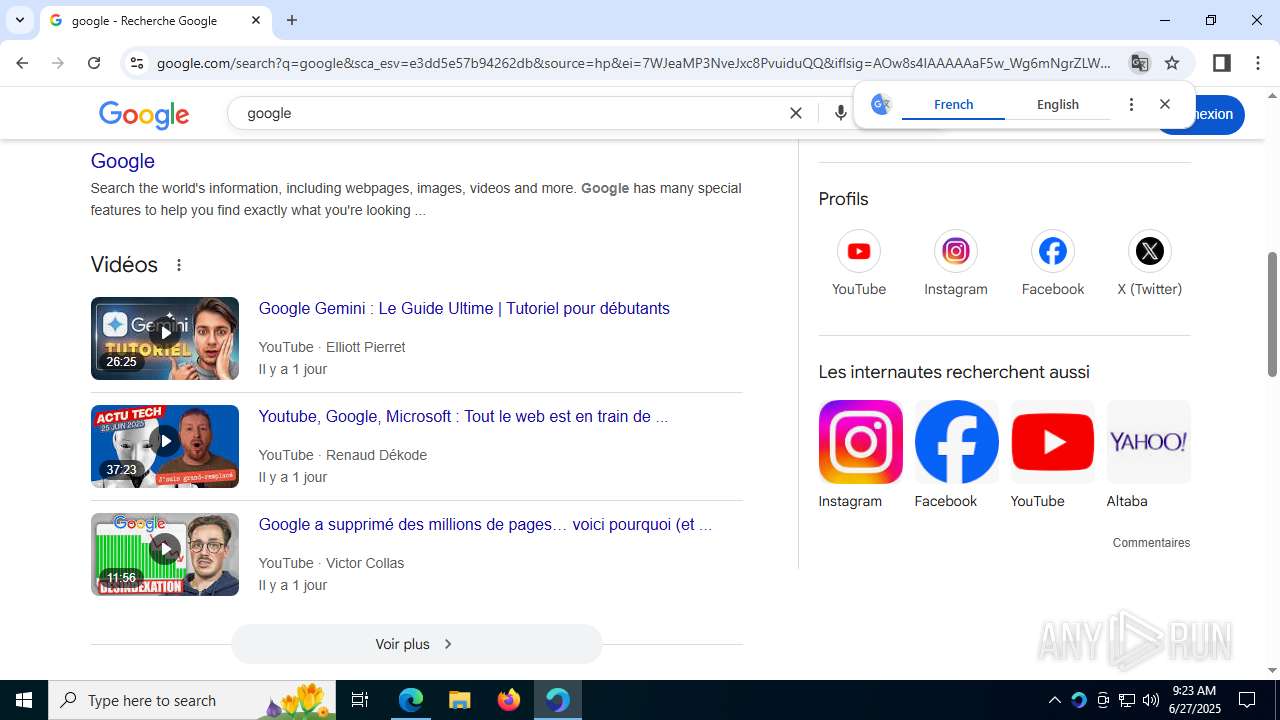Go back to the previous page

[x=22, y=63]
